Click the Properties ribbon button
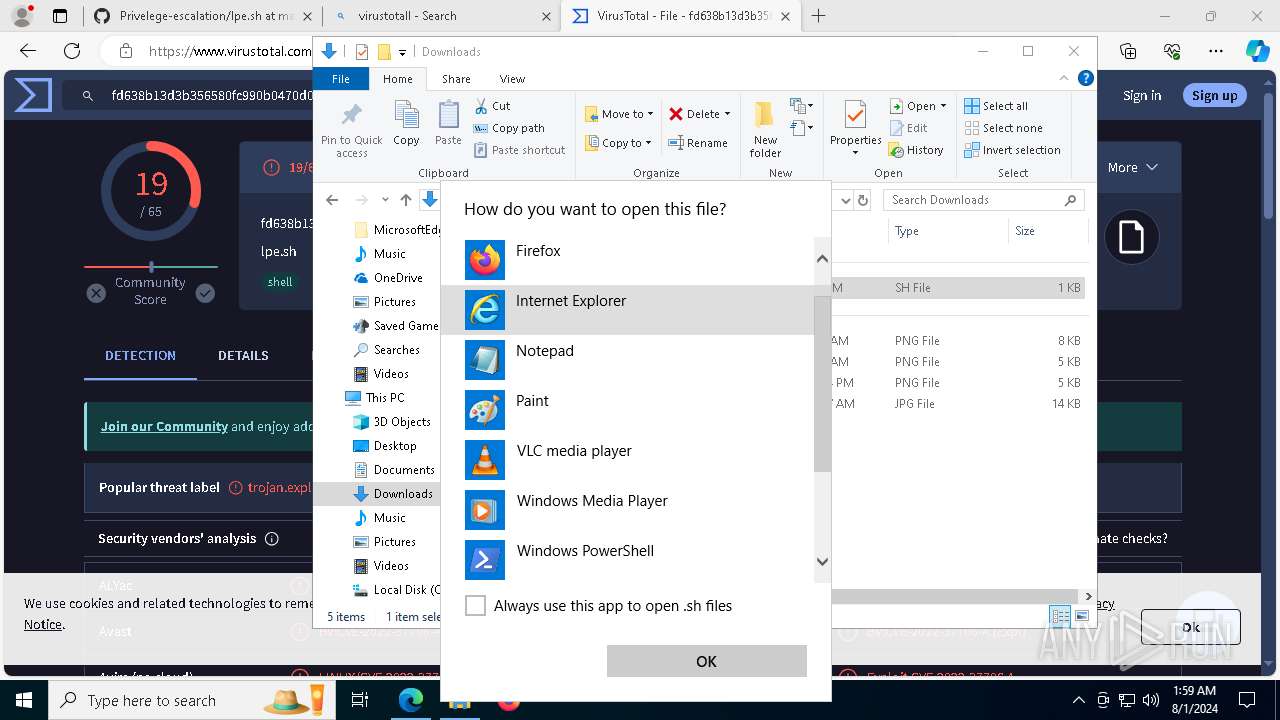 pos(855,128)
